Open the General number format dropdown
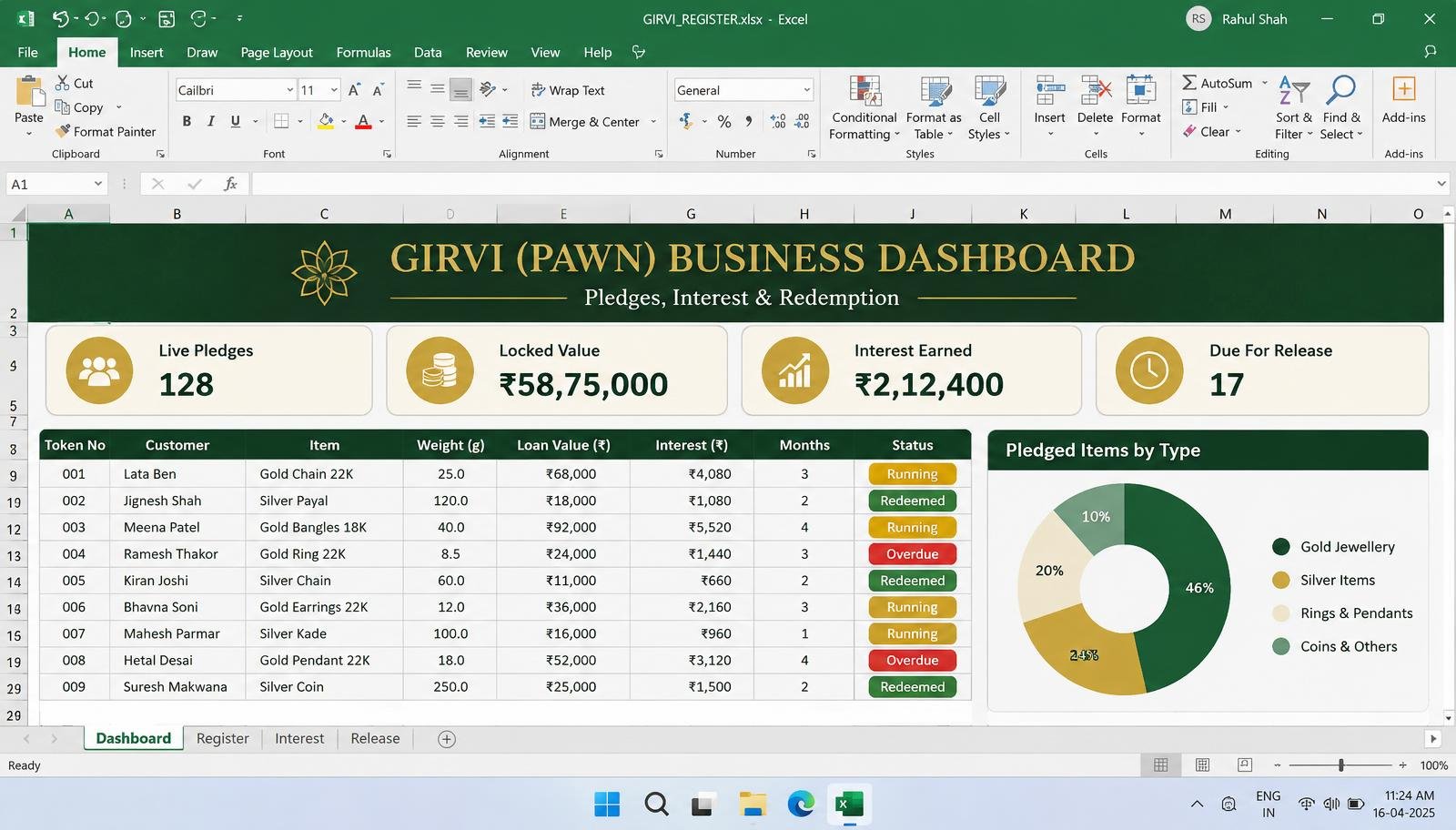Image resolution: width=1456 pixels, height=830 pixels. (806, 89)
